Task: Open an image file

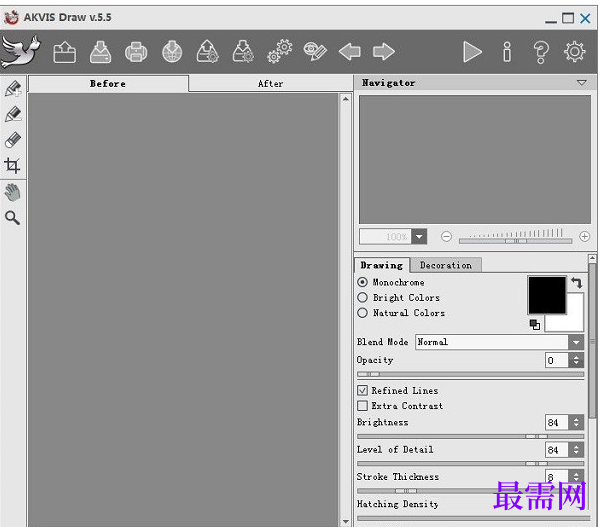Action: 64,52
